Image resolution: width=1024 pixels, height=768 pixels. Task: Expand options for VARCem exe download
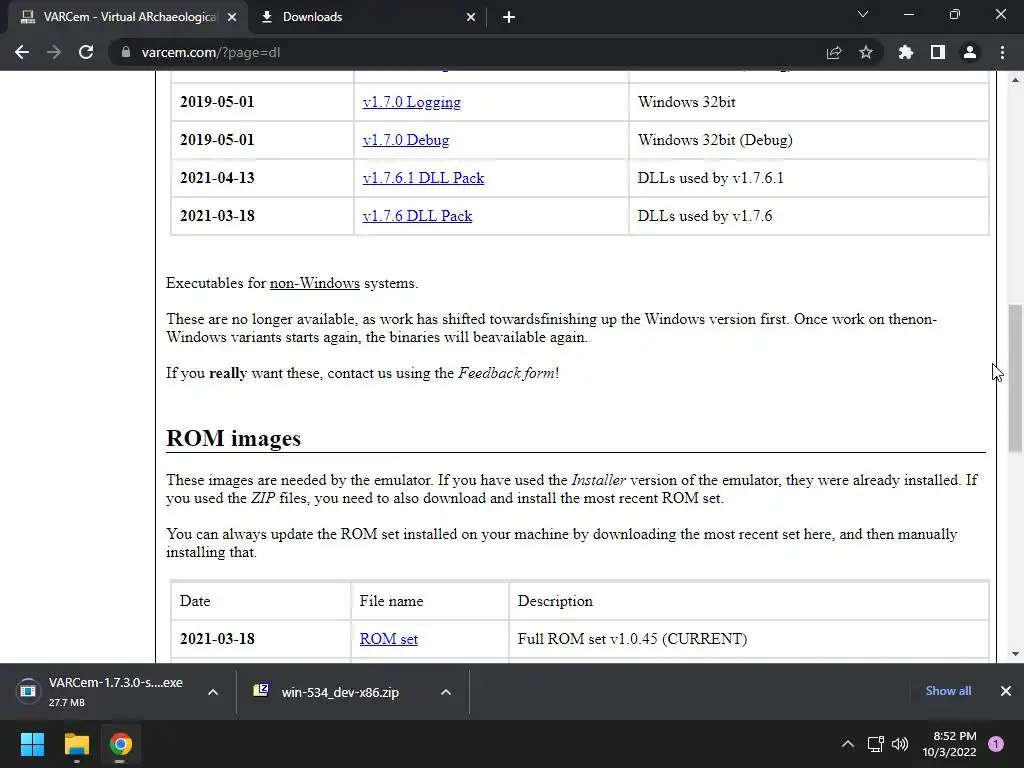tap(212, 692)
